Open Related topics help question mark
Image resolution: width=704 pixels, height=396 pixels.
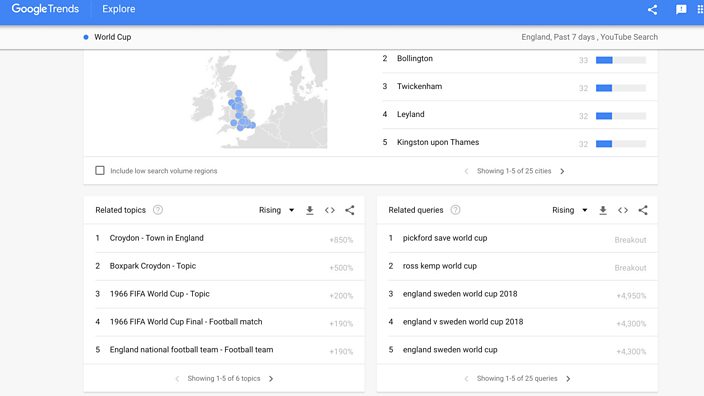[158, 210]
